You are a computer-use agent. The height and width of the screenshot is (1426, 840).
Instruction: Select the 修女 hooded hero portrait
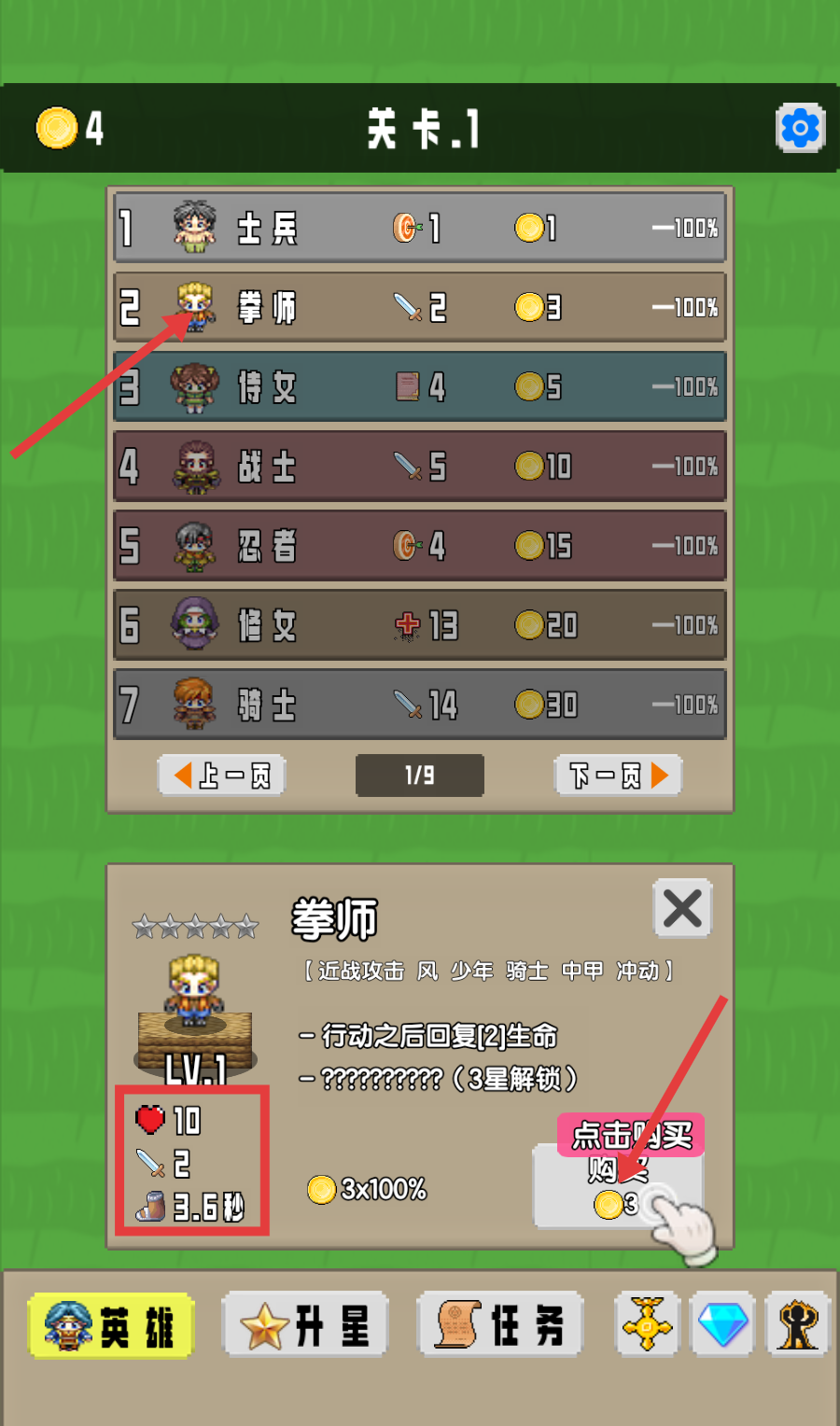pyautogui.click(x=194, y=624)
